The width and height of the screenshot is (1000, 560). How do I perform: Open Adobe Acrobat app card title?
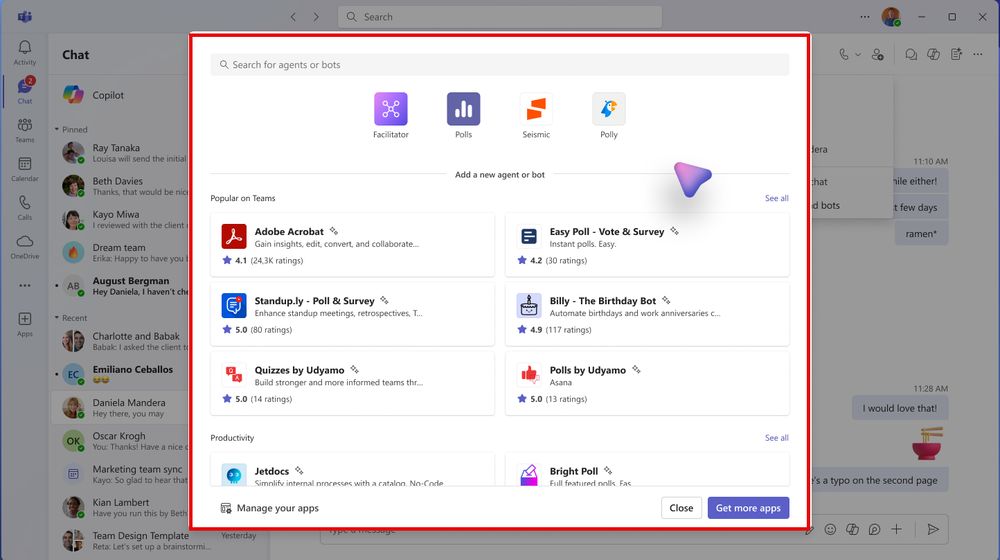(x=289, y=232)
